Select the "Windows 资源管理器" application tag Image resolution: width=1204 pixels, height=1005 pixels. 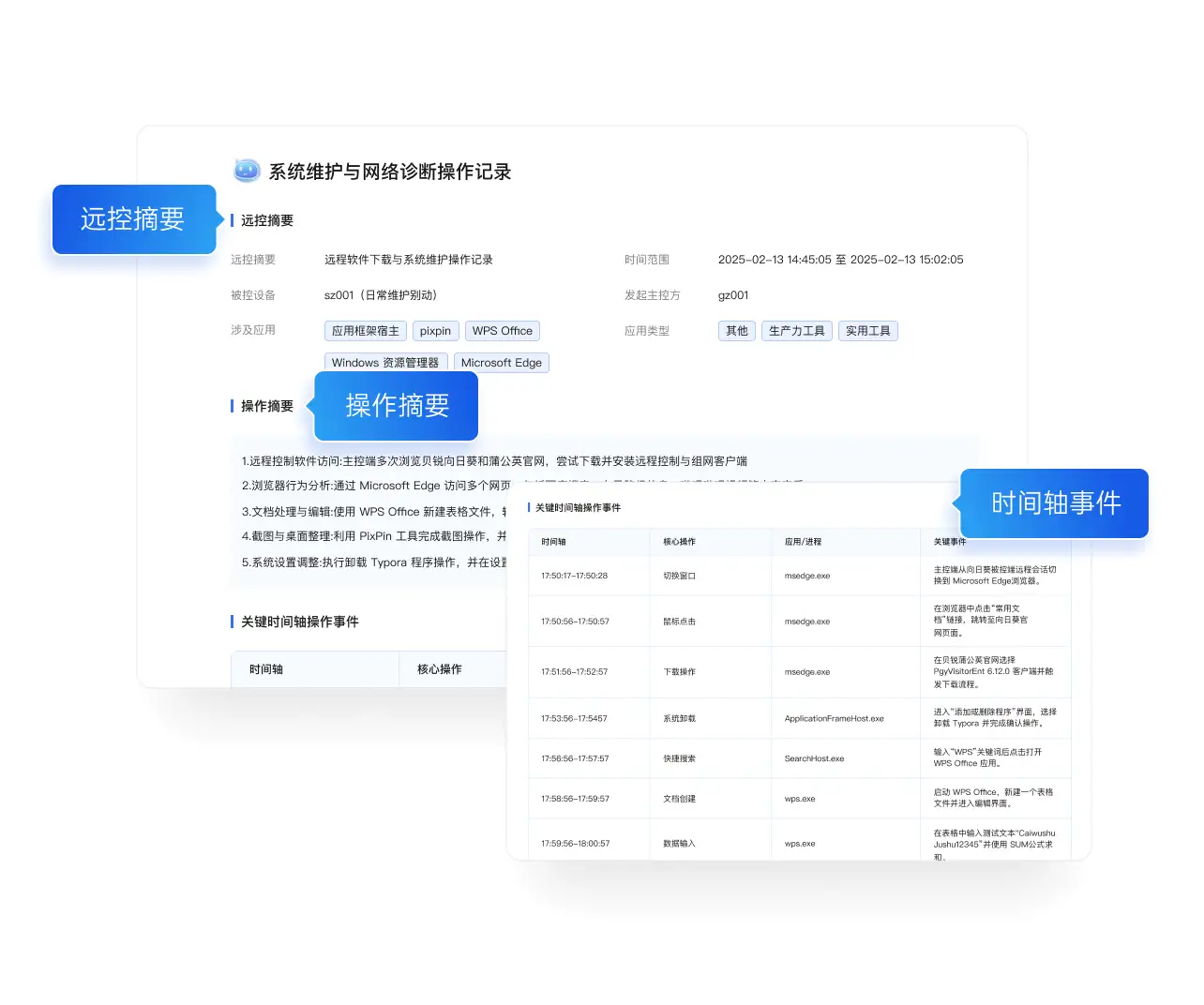click(x=385, y=362)
